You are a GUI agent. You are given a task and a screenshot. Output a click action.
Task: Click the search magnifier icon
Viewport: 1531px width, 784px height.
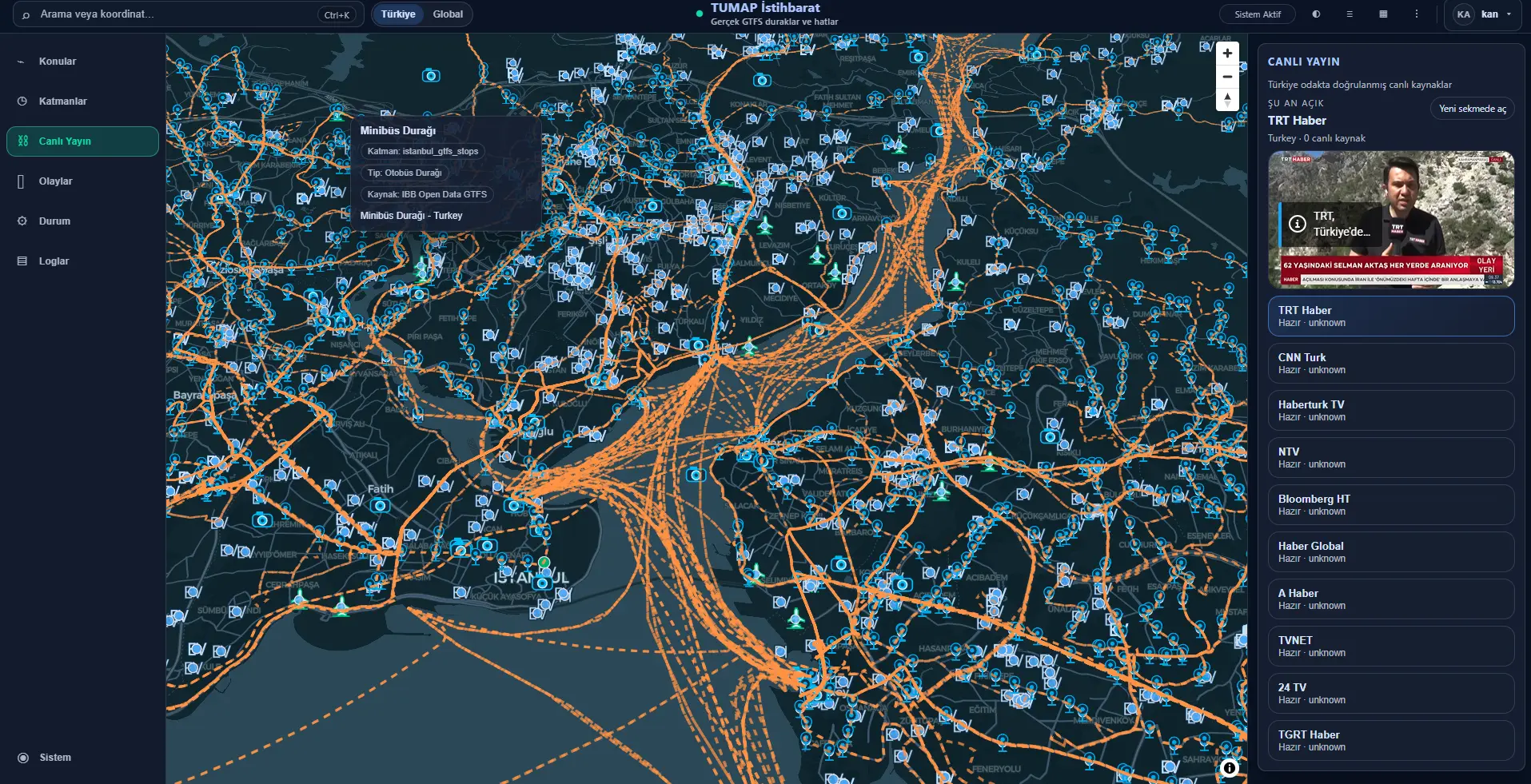pos(26,14)
